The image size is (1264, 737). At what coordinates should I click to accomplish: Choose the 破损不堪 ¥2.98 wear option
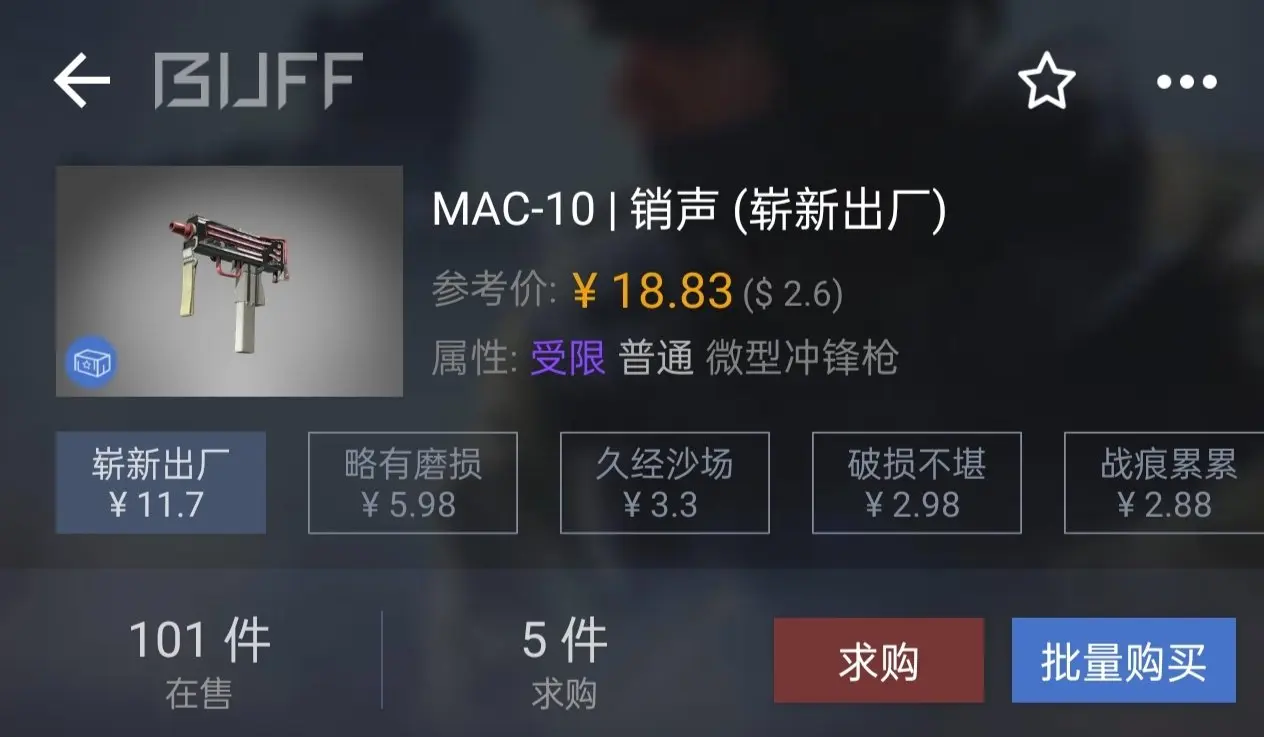(917, 483)
